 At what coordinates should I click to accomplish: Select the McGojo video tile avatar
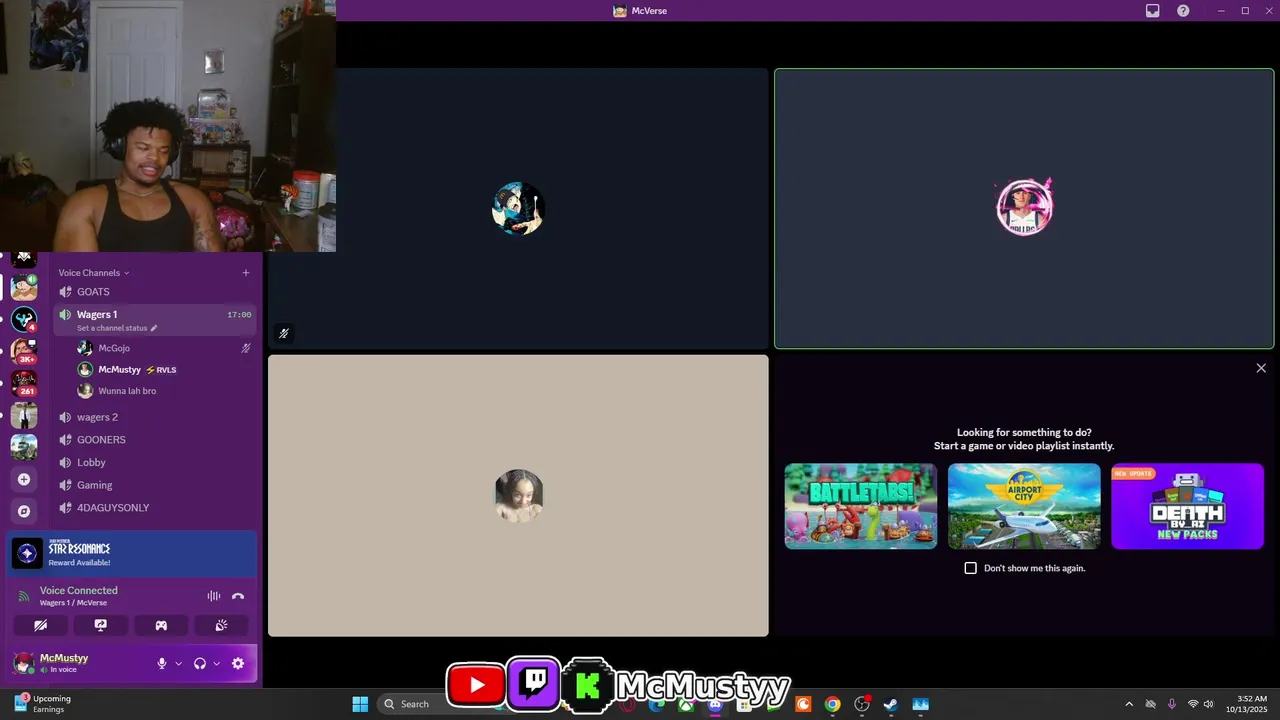click(518, 209)
